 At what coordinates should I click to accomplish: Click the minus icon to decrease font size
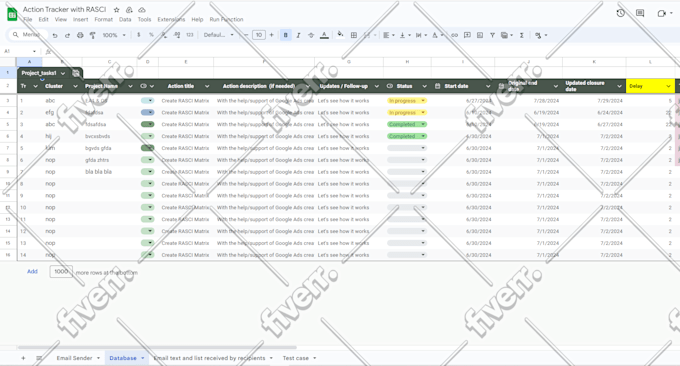coord(246,35)
